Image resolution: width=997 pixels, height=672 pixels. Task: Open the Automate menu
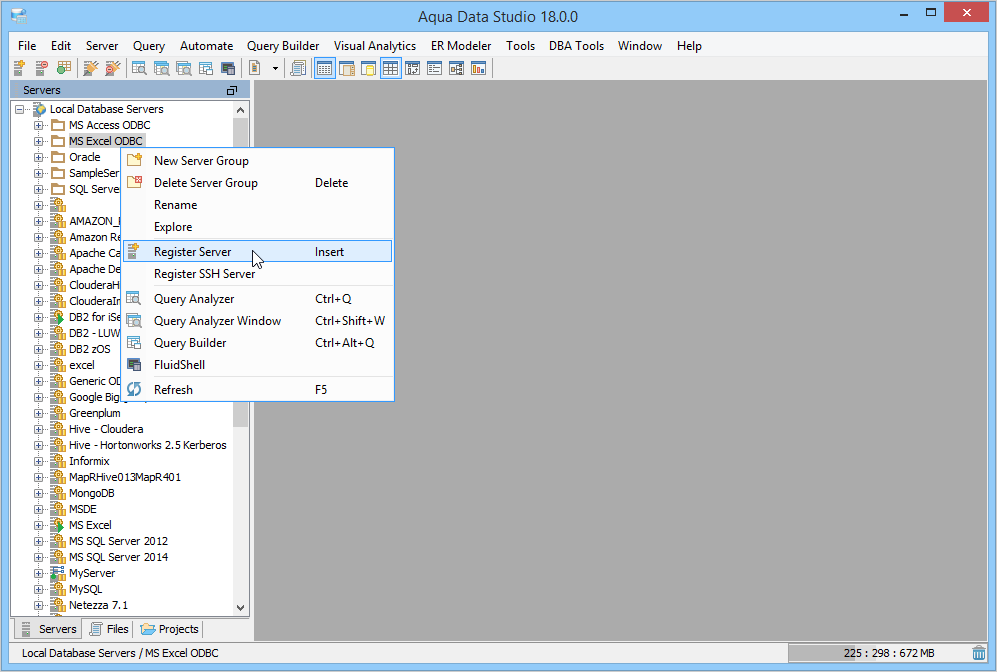click(206, 46)
